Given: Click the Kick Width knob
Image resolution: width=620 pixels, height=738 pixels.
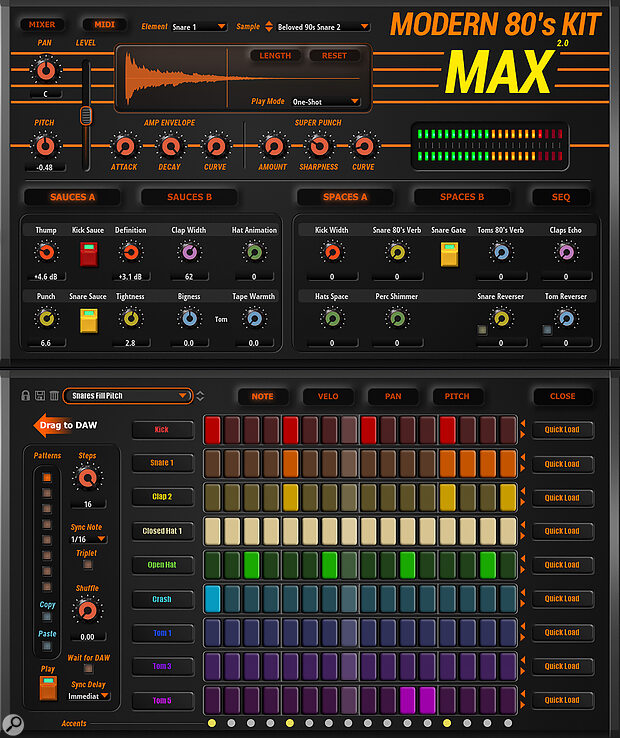Looking at the screenshot, I should [332, 253].
